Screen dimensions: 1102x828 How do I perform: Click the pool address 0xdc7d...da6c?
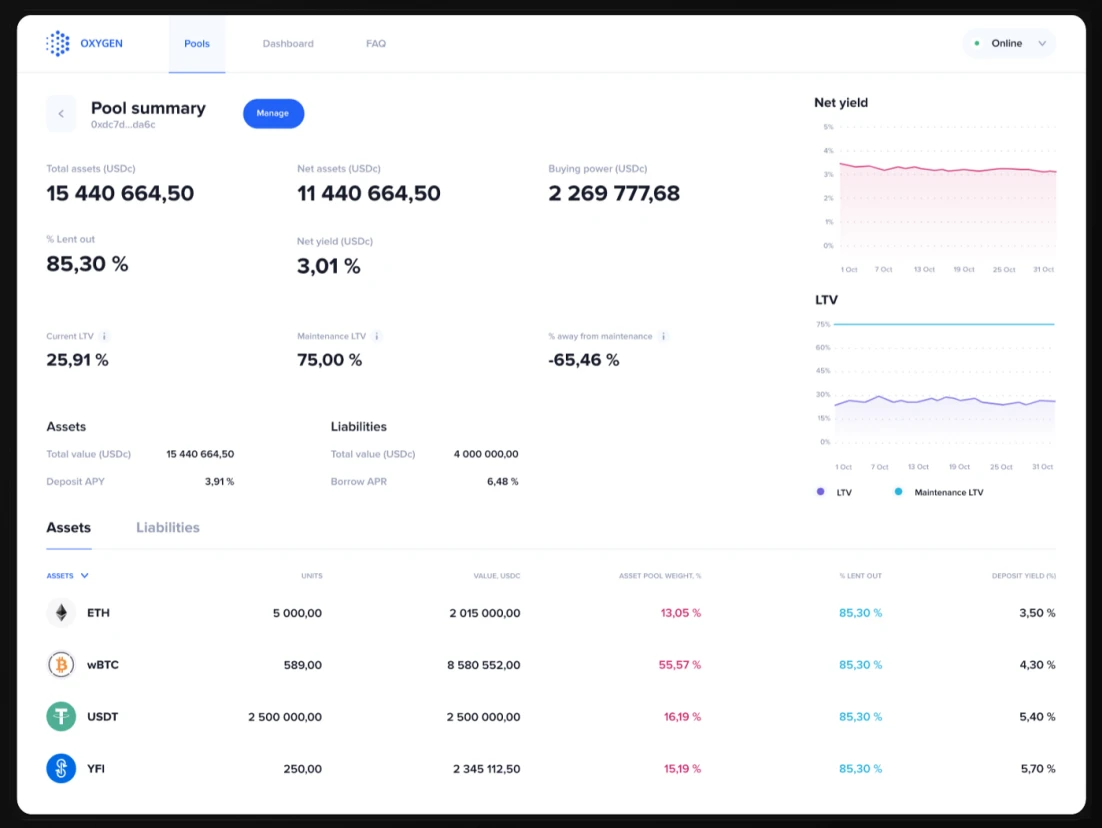[x=123, y=125]
